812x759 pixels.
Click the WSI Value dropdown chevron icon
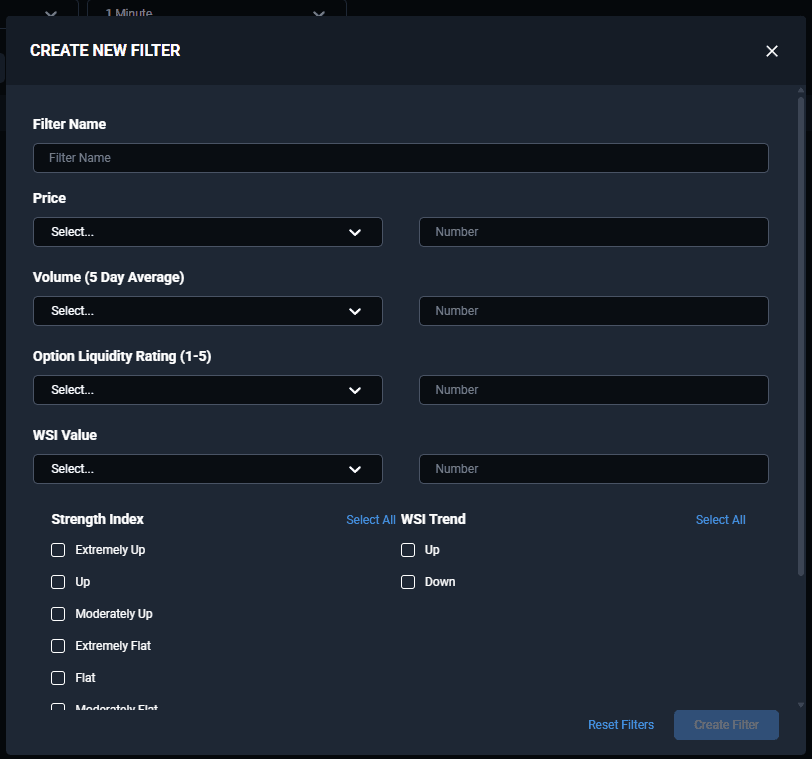click(x=355, y=470)
